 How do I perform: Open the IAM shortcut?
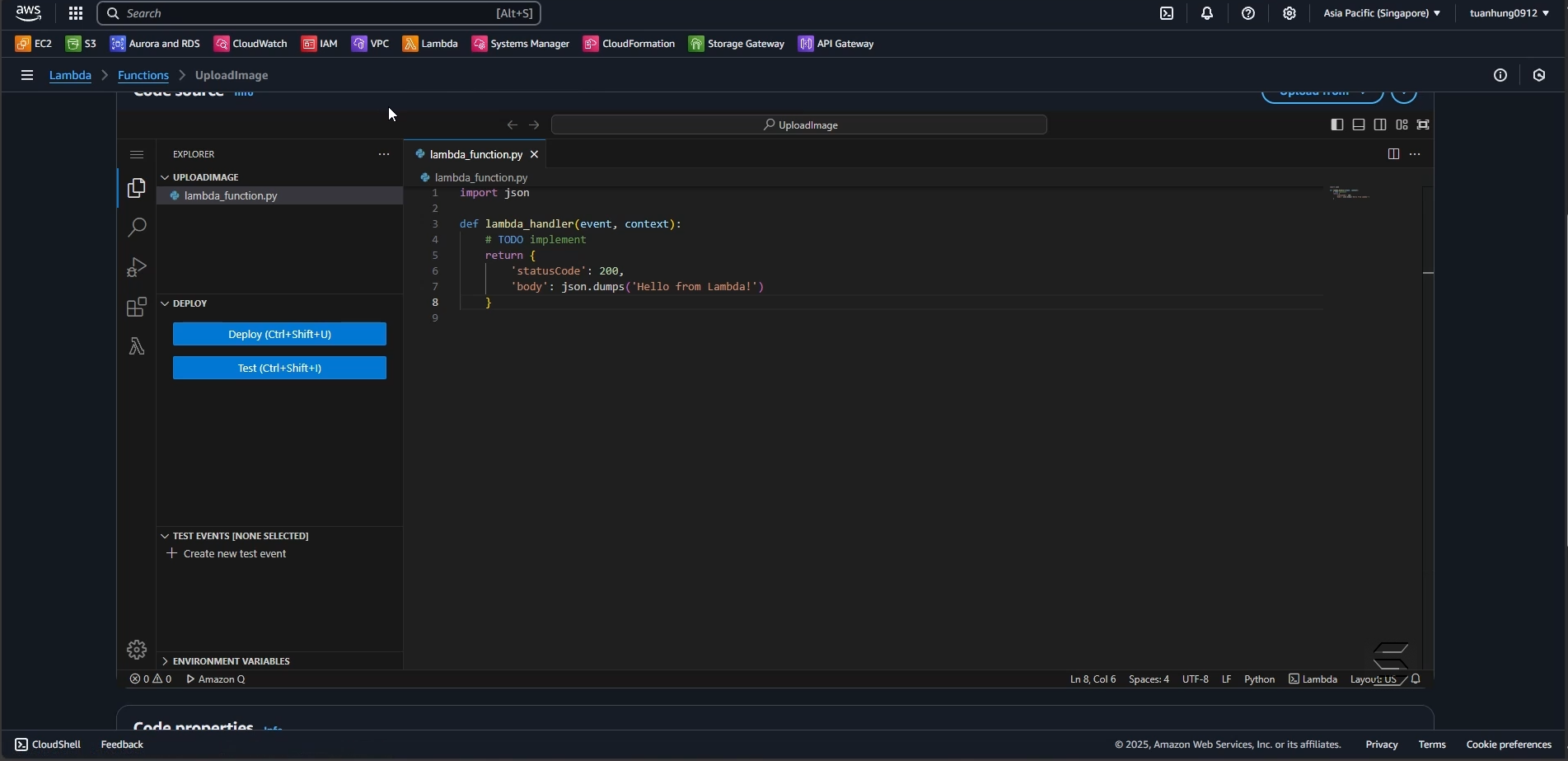click(320, 44)
